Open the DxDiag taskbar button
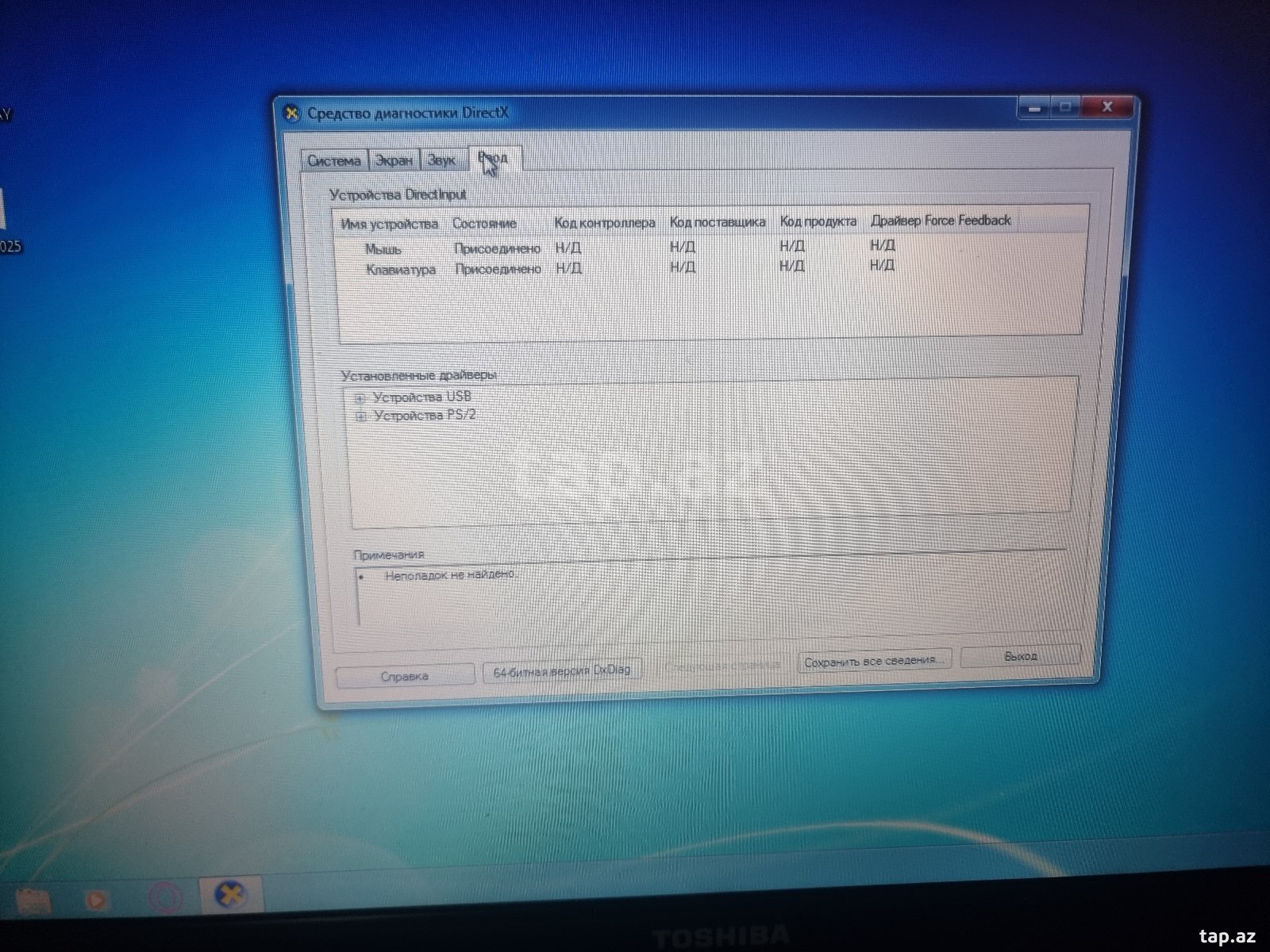This screenshot has width=1270, height=952. (229, 896)
